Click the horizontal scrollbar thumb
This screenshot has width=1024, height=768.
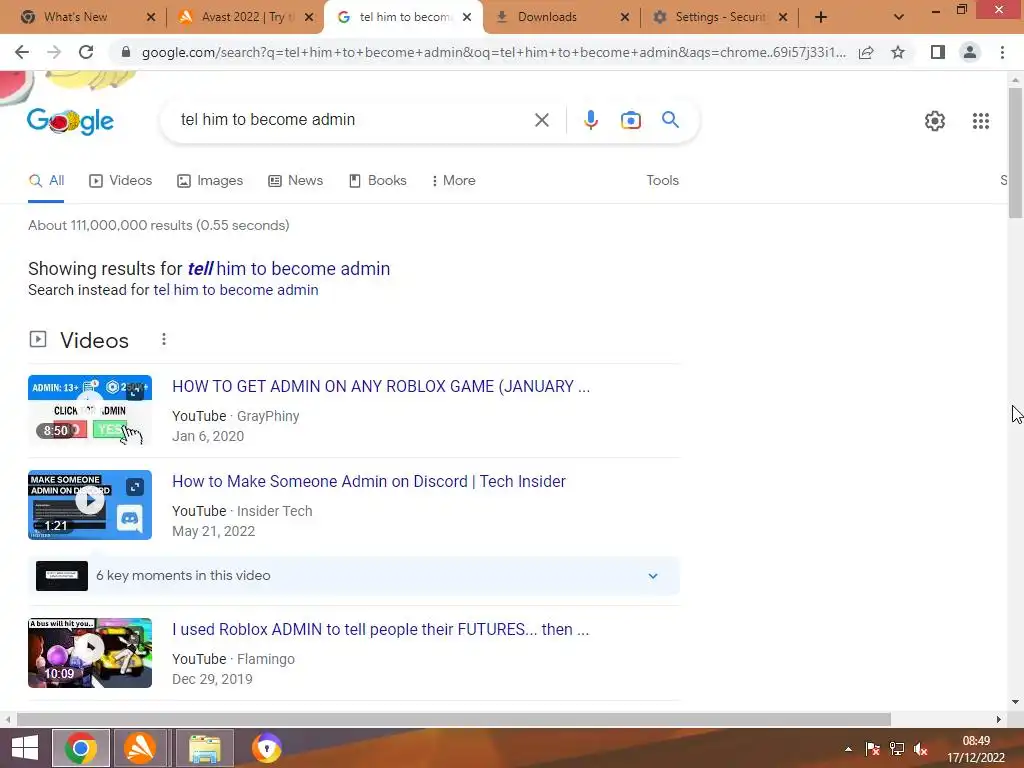pos(453,719)
